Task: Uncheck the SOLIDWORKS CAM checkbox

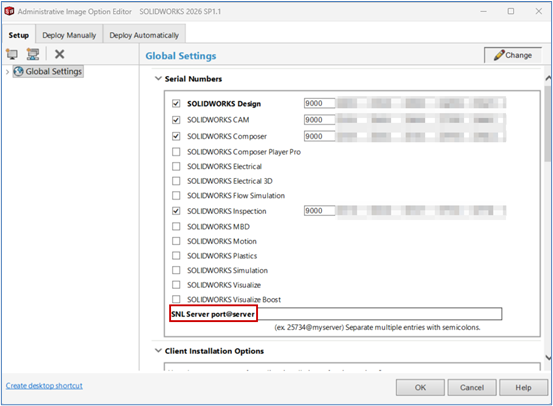Action: 176,120
